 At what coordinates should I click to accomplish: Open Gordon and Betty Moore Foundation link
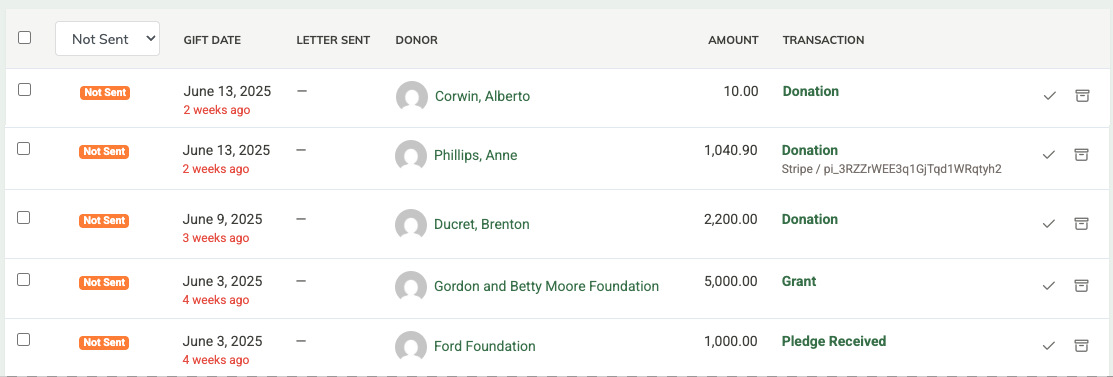click(x=547, y=287)
